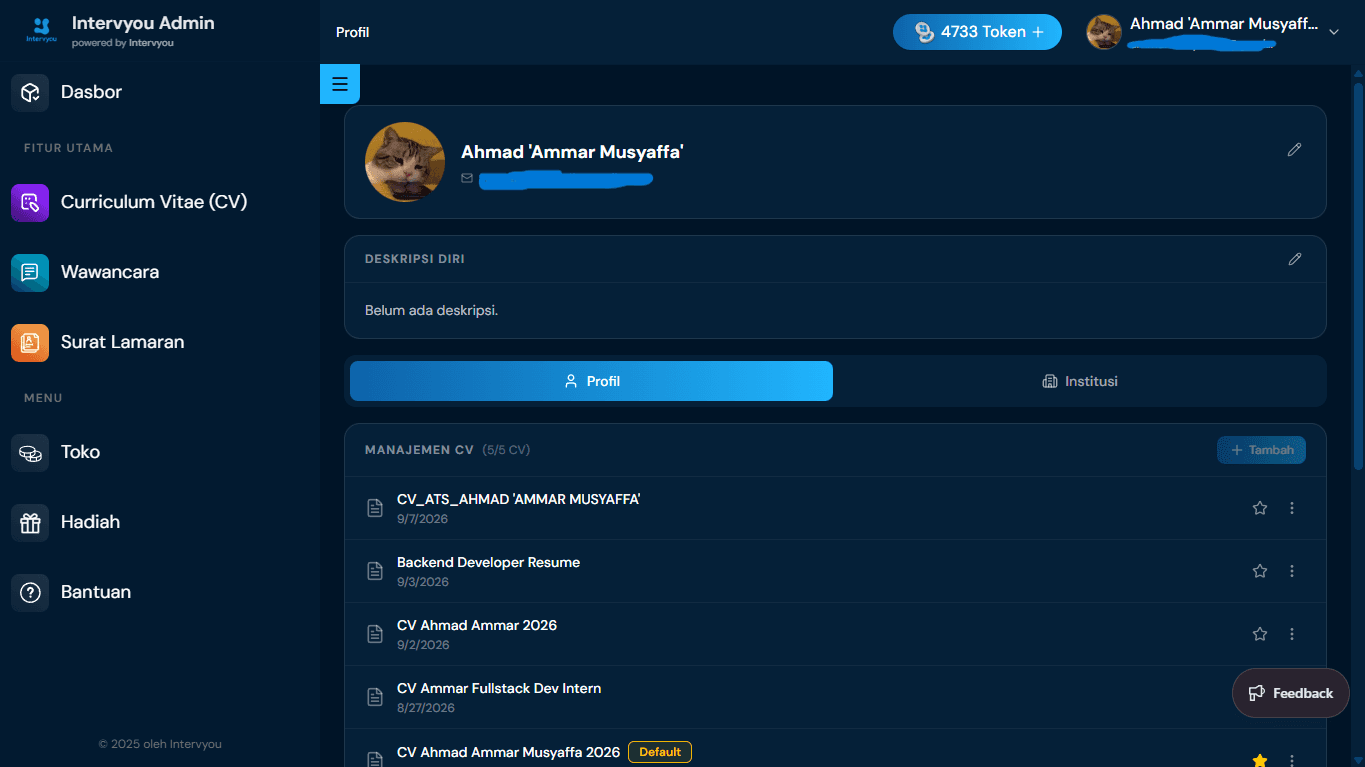Click the '© 2025 oleh Intervyou' footer text
Screen dimensions: 1365x767
[160, 744]
